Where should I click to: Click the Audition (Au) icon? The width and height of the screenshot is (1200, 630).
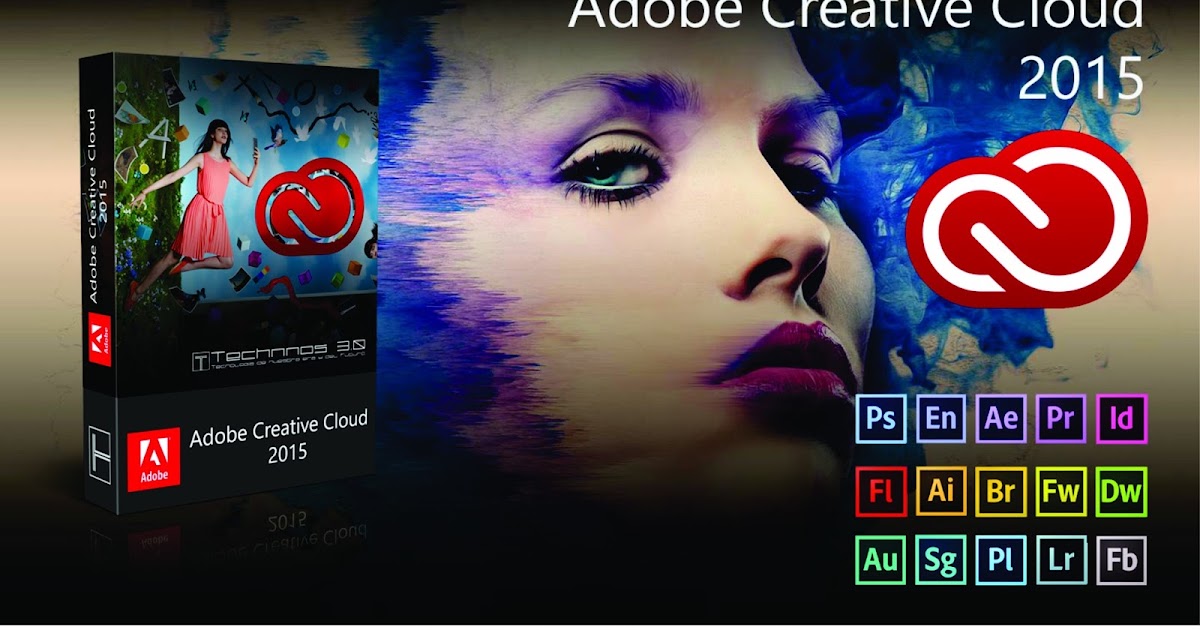pyautogui.click(x=881, y=560)
